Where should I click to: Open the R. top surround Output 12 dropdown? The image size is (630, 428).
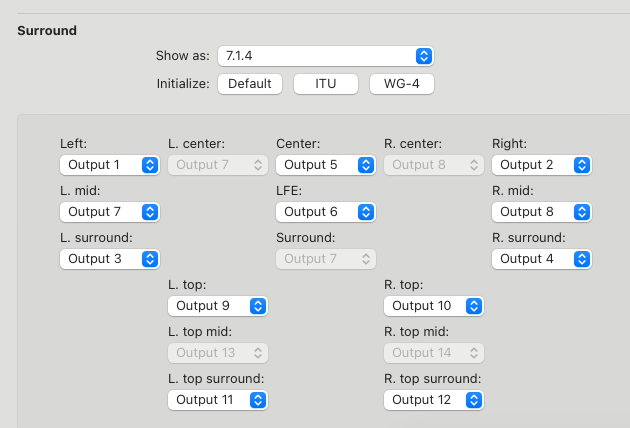(x=434, y=400)
